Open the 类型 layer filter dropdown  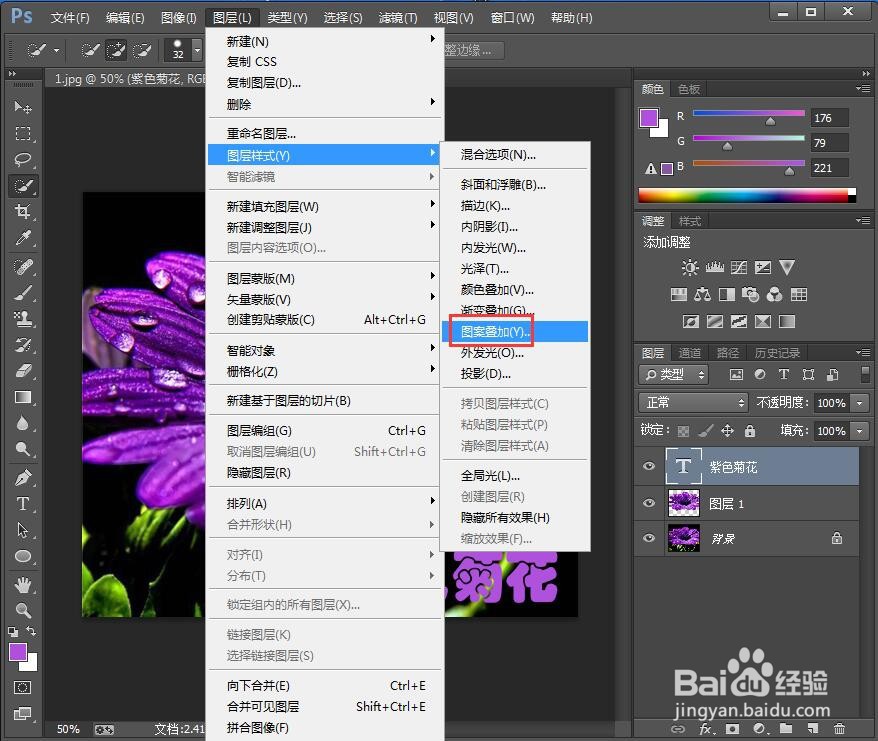pos(676,374)
